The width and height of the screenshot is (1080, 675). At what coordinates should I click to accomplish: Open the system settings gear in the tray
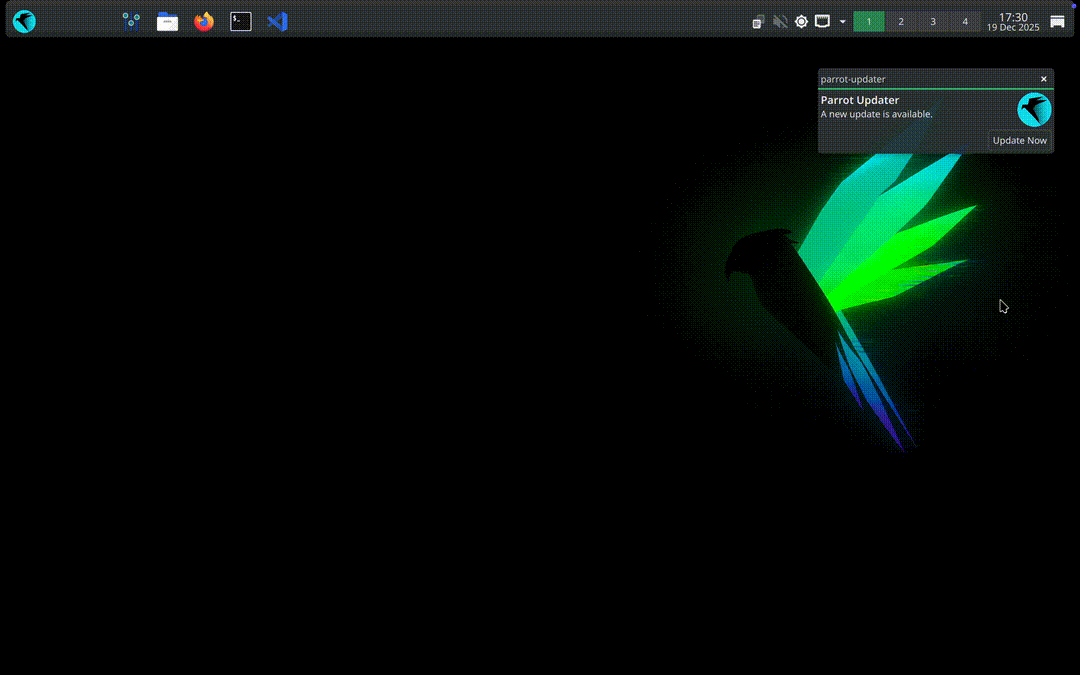pyautogui.click(x=801, y=21)
